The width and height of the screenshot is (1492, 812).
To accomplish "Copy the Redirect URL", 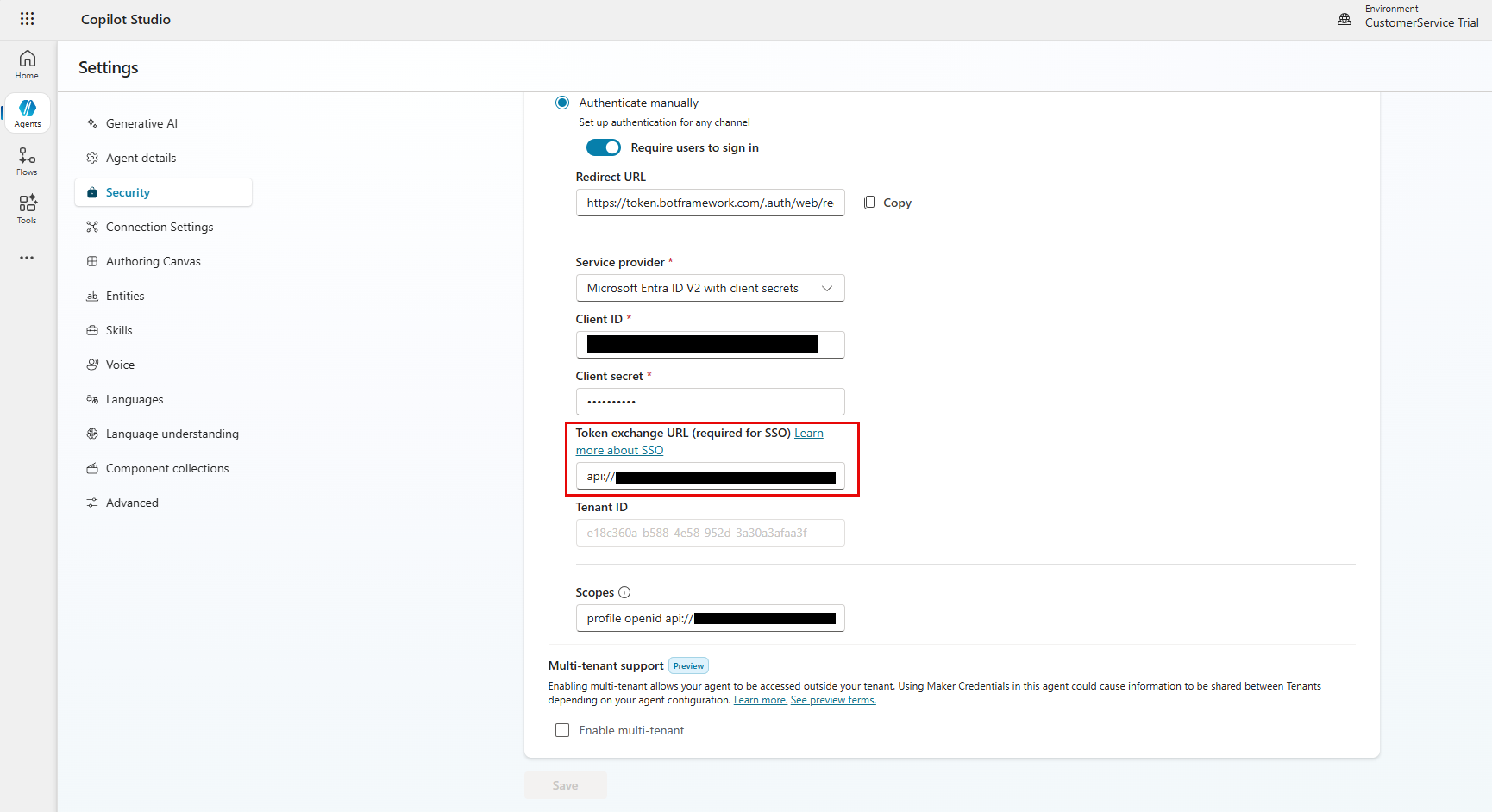I will (887, 203).
